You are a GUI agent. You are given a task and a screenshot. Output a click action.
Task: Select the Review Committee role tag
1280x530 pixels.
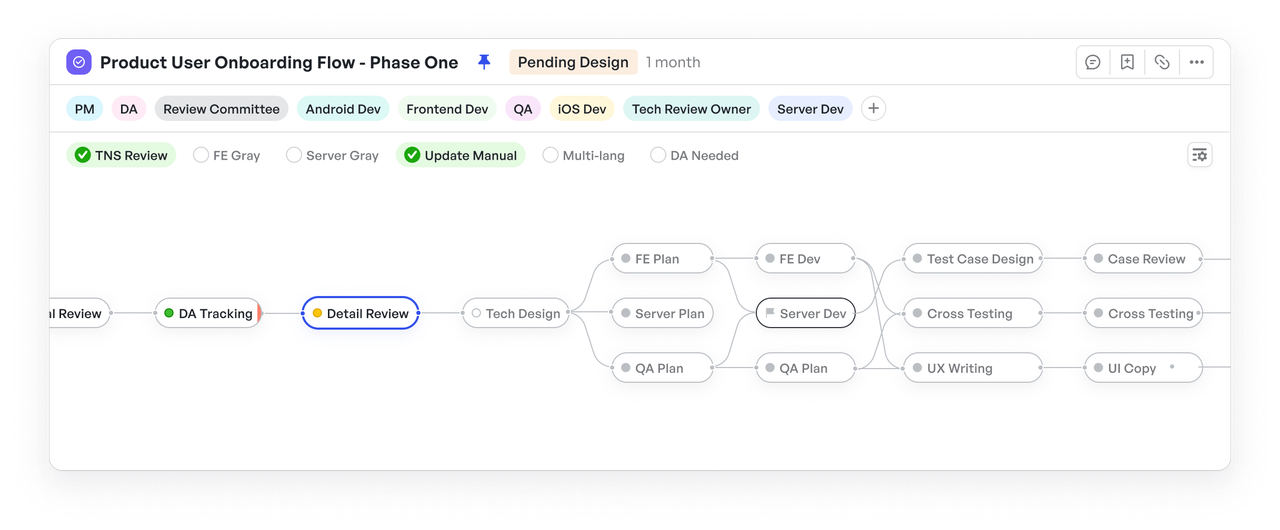(x=221, y=109)
